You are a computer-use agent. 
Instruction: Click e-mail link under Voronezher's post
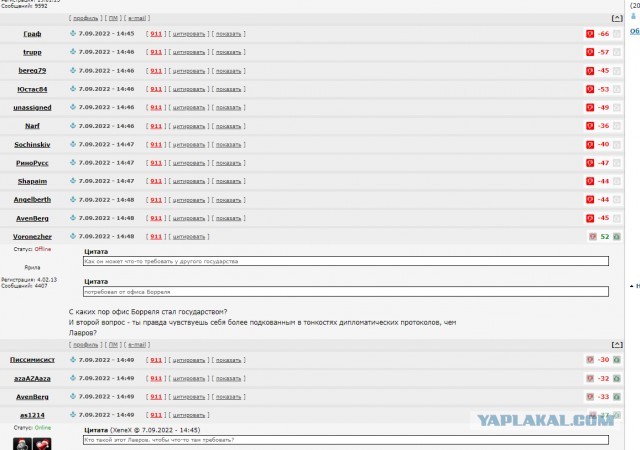[137, 345]
